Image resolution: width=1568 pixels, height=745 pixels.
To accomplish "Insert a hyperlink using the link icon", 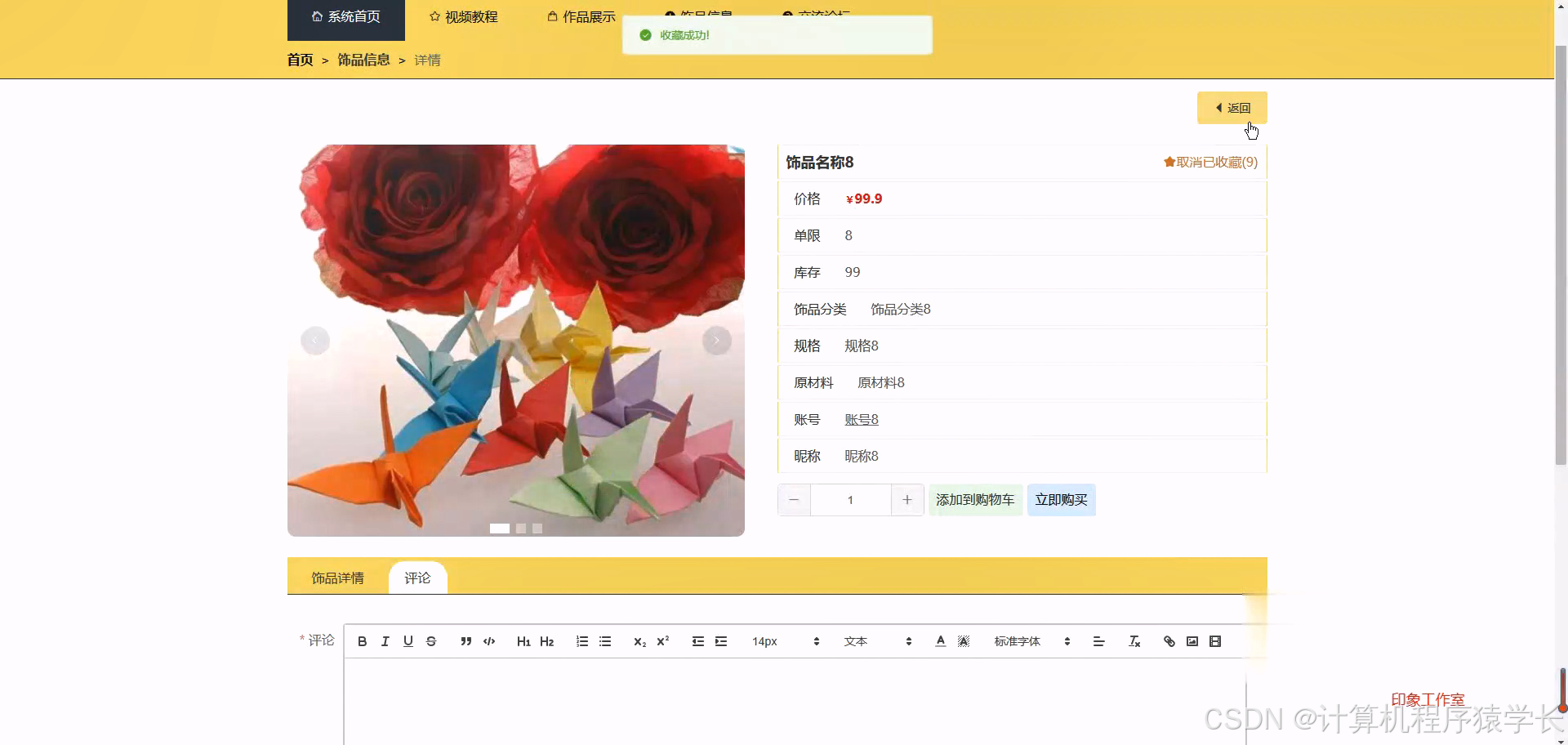I will [1169, 641].
